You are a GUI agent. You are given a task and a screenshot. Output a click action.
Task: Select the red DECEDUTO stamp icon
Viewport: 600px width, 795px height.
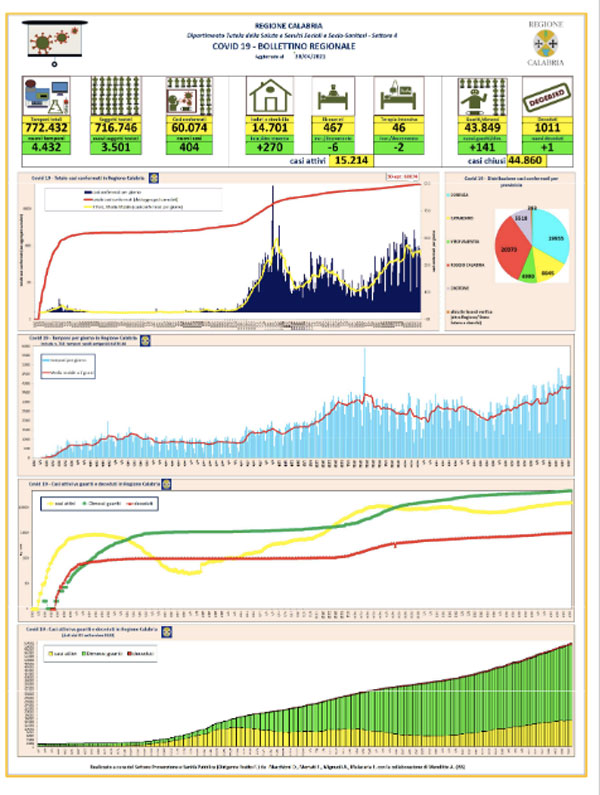pos(547,97)
